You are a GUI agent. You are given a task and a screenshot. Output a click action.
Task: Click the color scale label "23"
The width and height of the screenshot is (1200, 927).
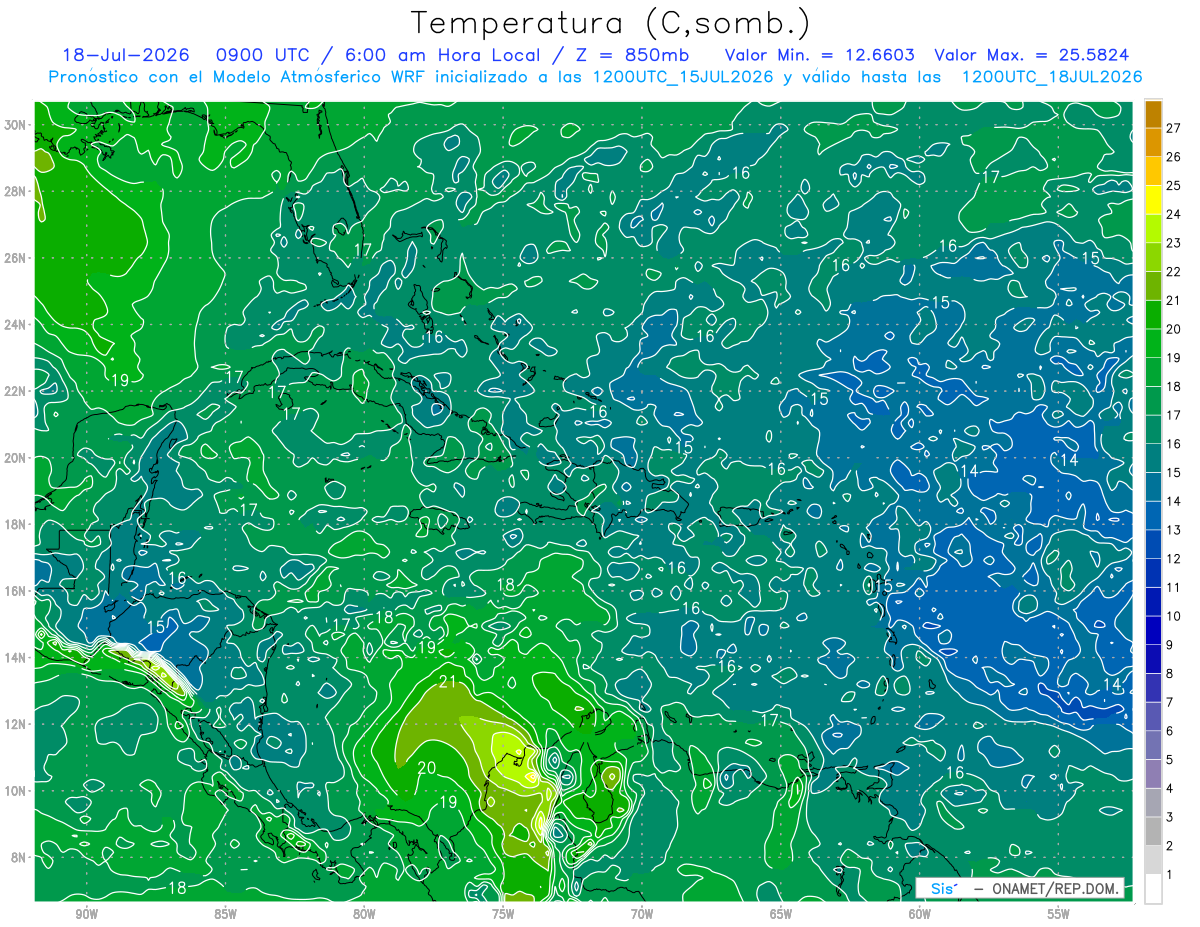coord(1174,242)
